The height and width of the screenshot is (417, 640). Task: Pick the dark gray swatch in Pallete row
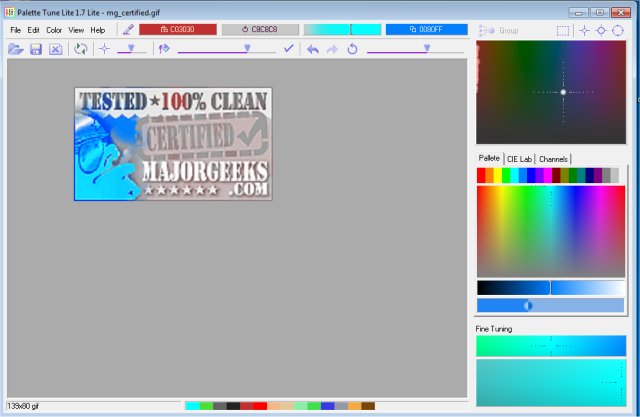coord(606,175)
